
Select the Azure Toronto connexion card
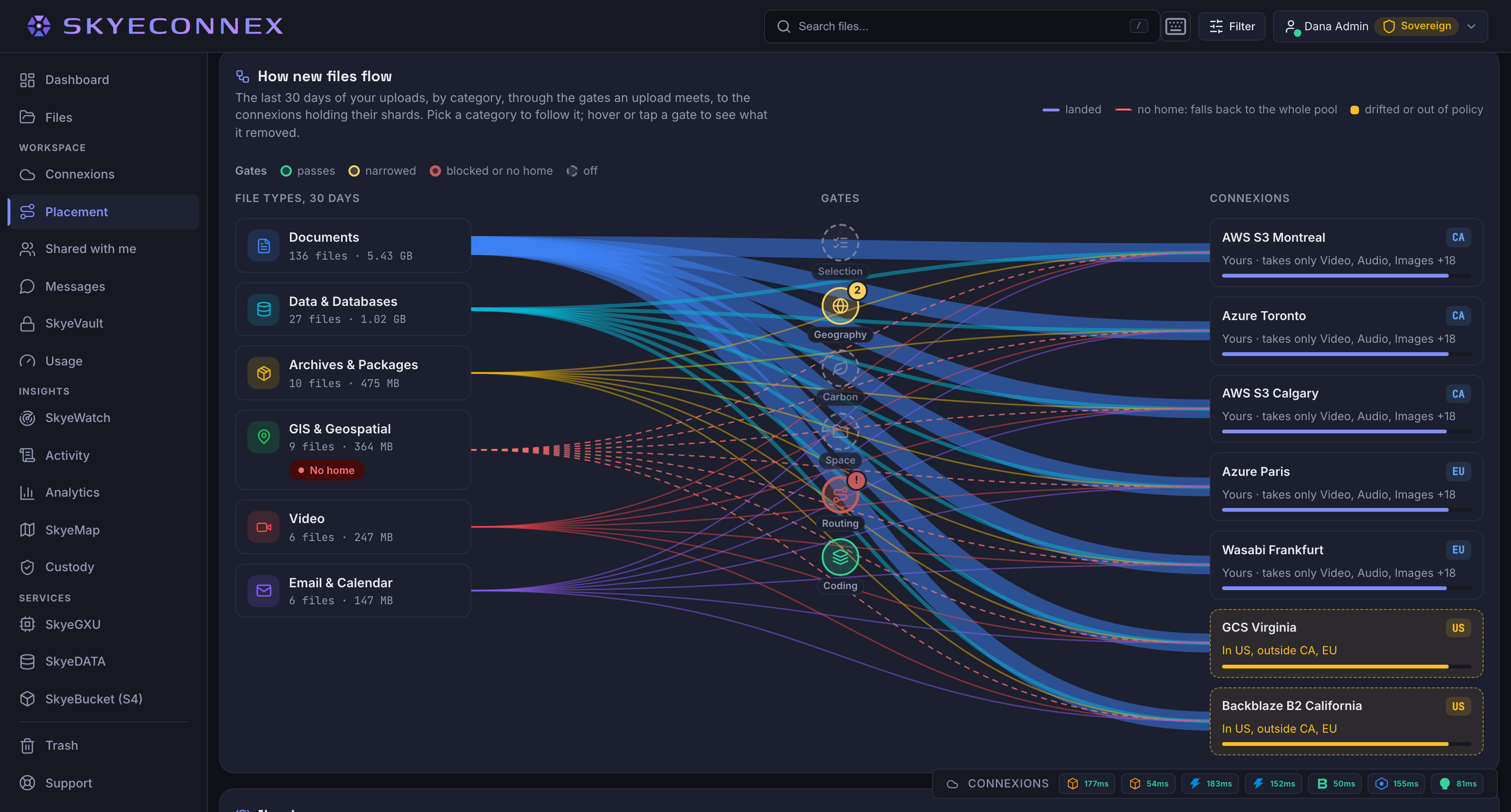click(x=1346, y=331)
